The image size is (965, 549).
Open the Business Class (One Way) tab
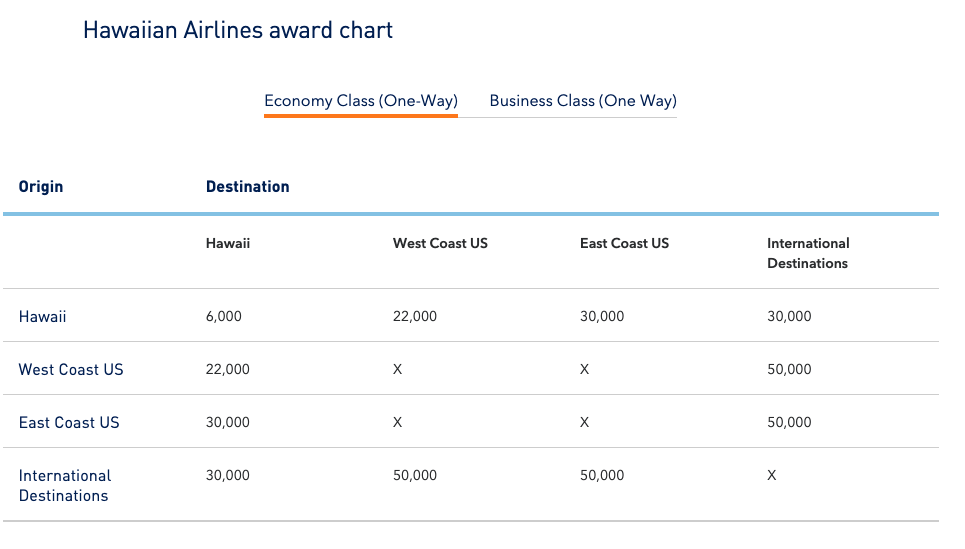coord(583,101)
